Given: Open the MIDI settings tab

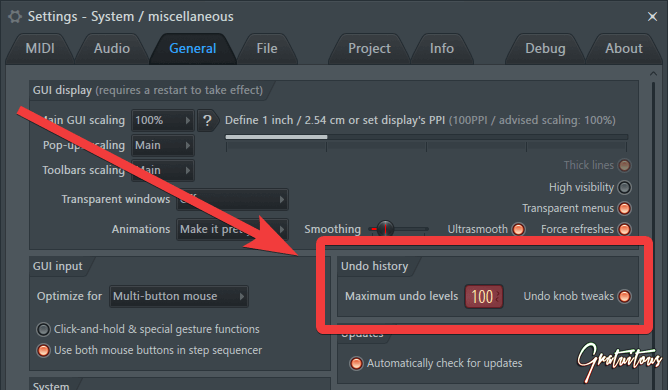Looking at the screenshot, I should pos(40,49).
